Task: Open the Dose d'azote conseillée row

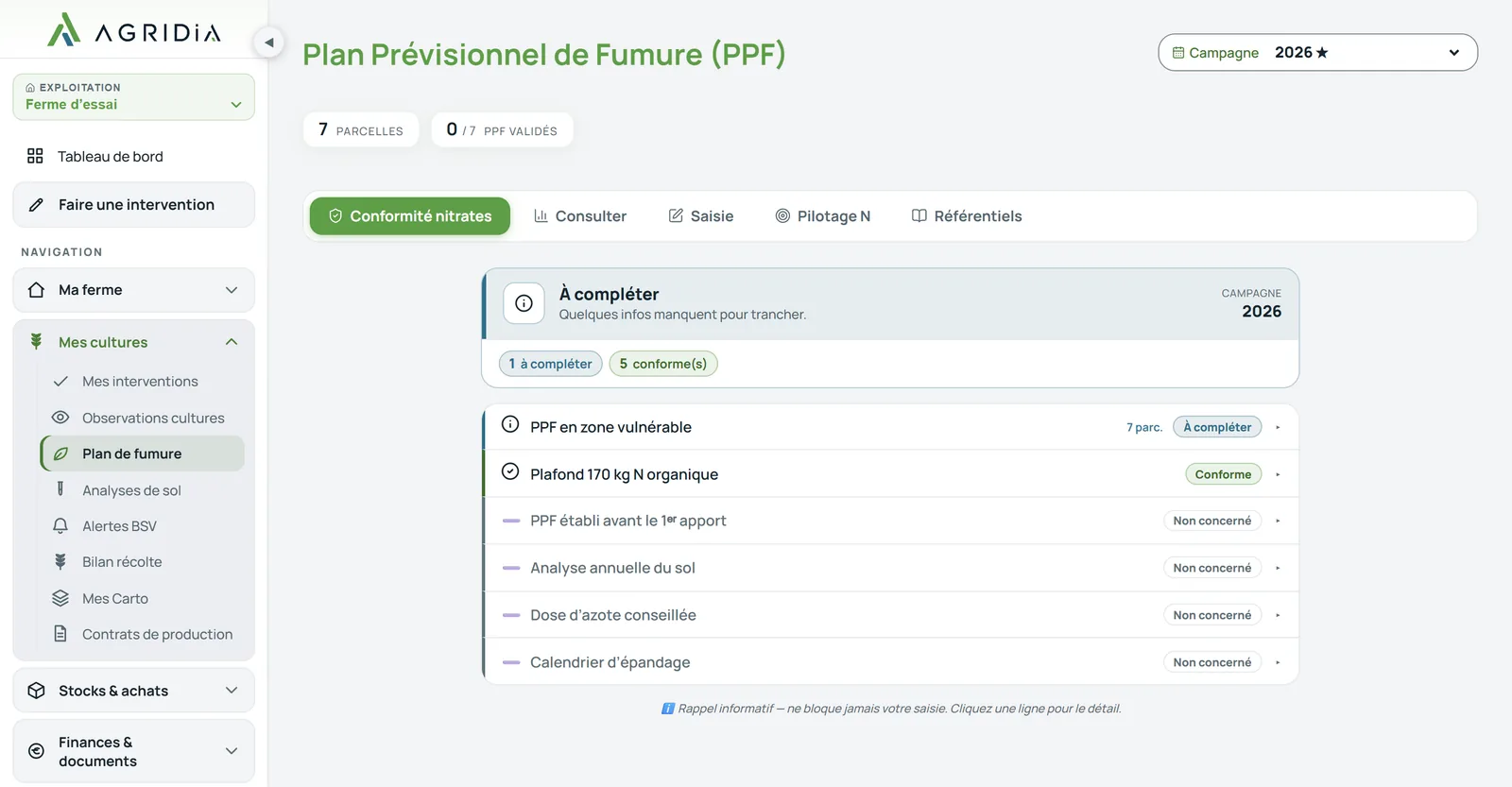Action: click(x=891, y=615)
